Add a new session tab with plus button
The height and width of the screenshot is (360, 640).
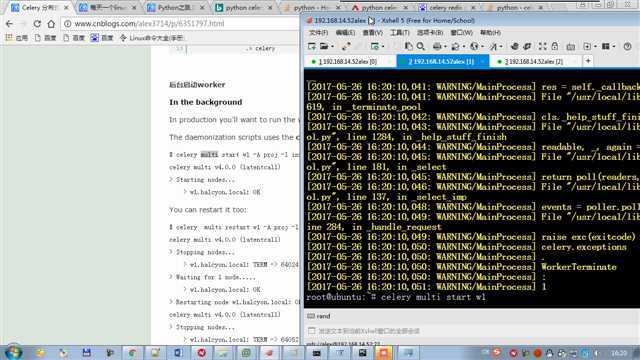(x=588, y=61)
